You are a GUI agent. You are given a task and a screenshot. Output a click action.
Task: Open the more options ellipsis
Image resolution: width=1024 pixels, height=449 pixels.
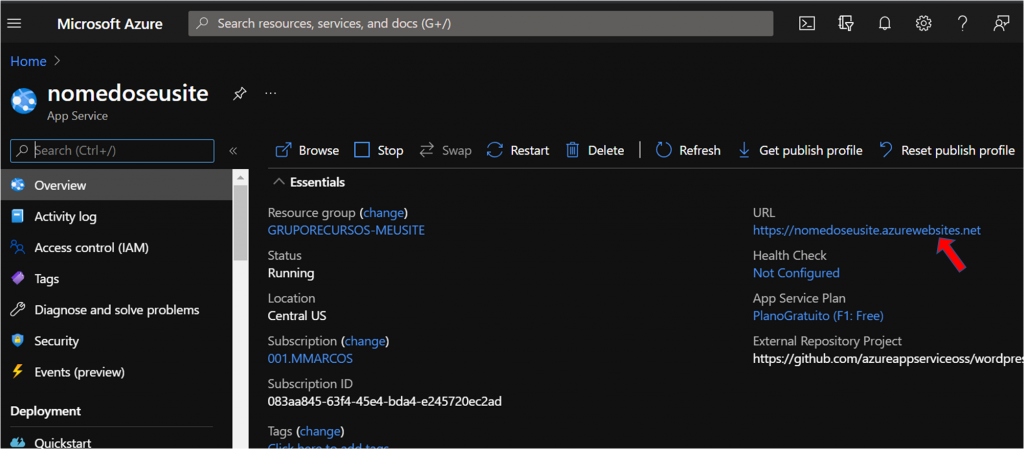pos(270,93)
